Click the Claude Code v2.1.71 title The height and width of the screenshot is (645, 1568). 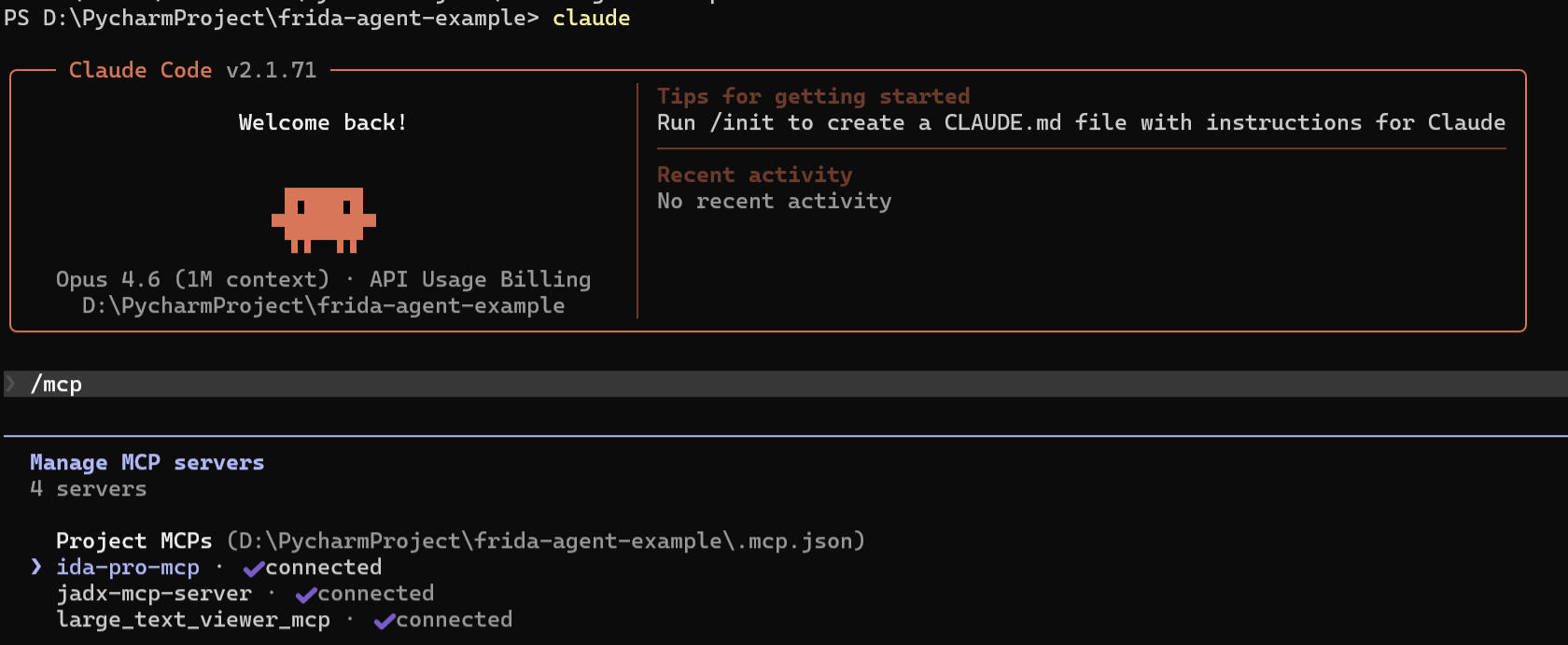tap(192, 70)
